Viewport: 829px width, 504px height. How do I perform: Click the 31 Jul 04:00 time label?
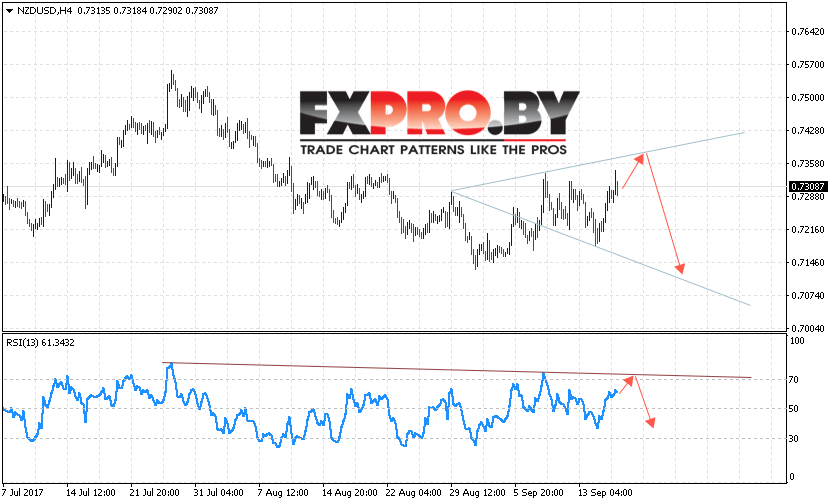(218, 493)
